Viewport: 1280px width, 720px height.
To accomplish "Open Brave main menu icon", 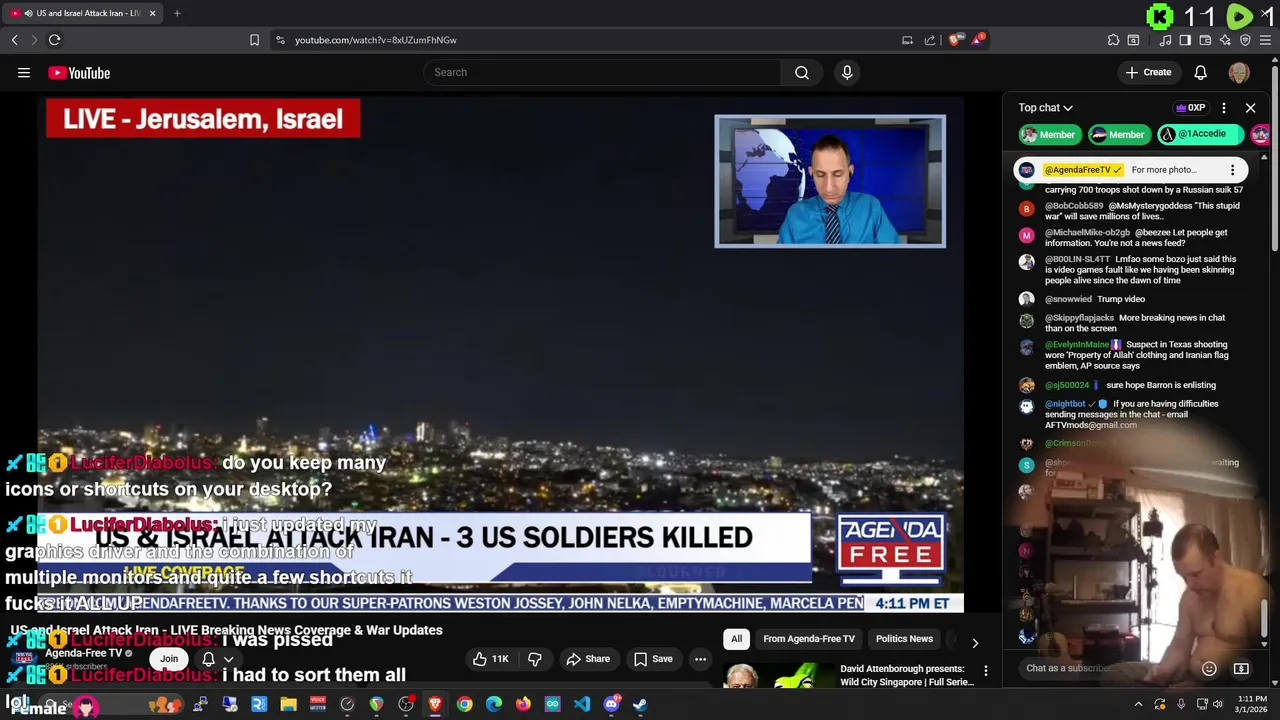I will point(1265,40).
